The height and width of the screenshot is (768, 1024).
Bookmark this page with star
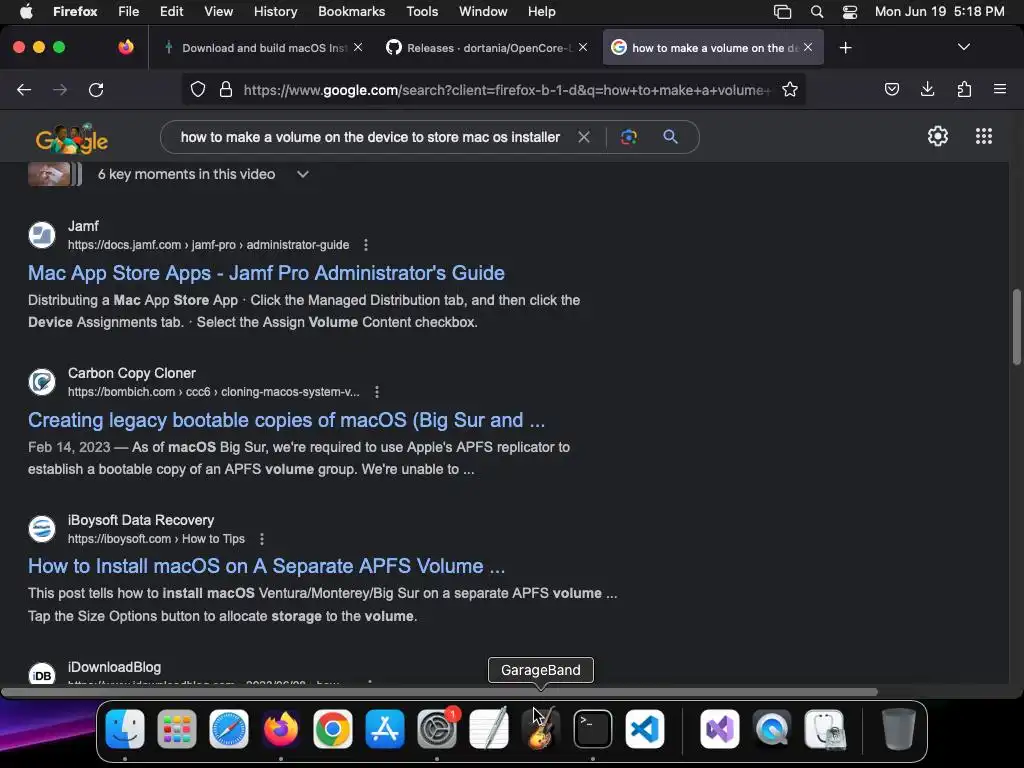point(790,89)
